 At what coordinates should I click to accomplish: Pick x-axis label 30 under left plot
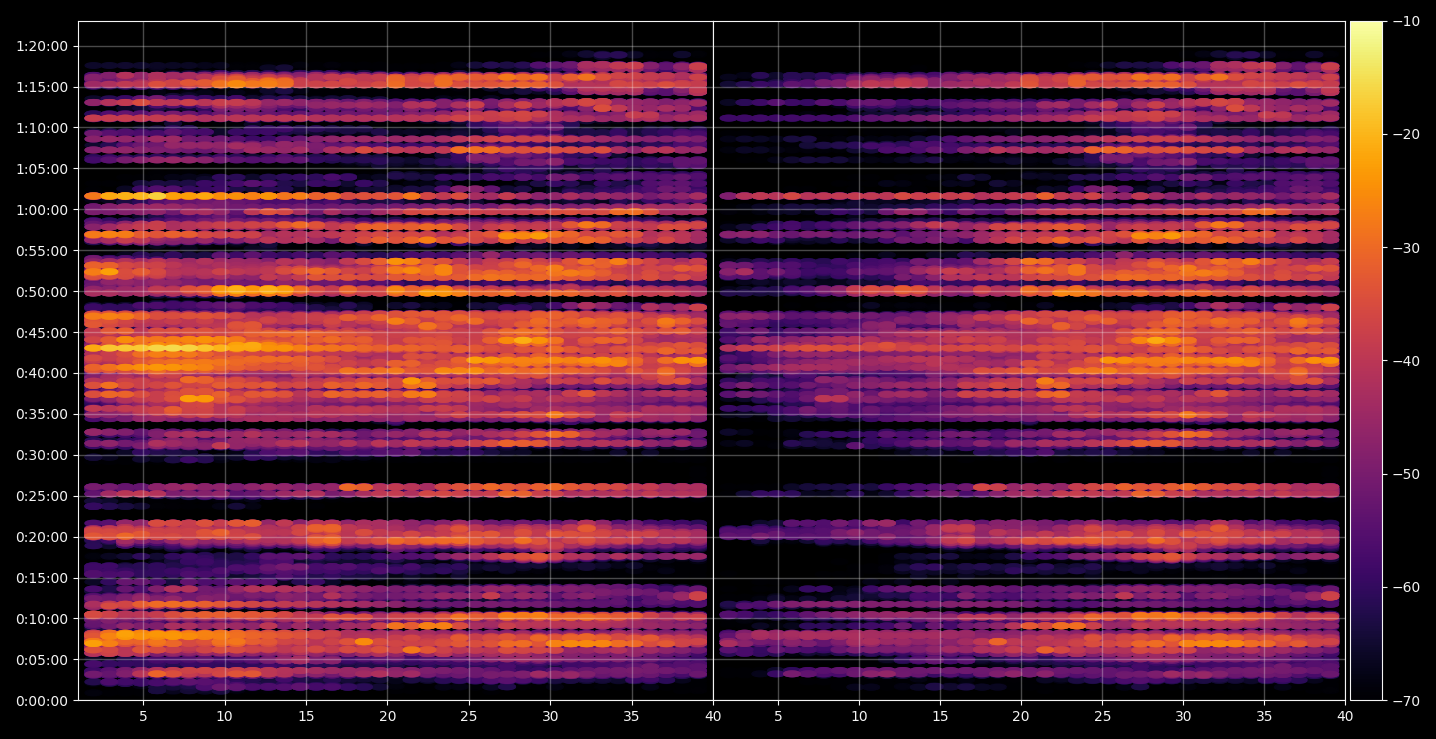550,716
